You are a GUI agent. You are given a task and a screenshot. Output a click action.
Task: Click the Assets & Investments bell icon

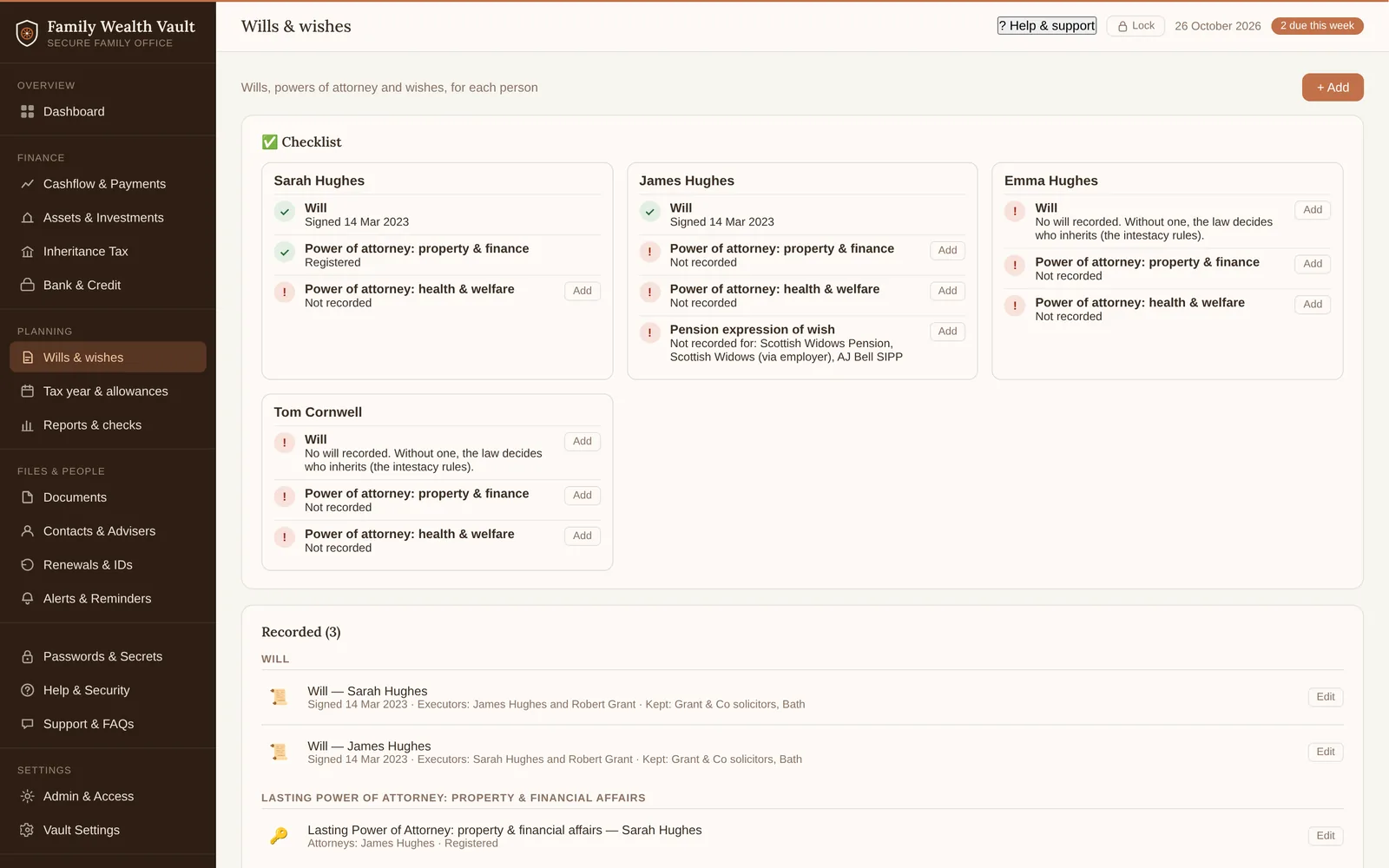[x=28, y=218]
